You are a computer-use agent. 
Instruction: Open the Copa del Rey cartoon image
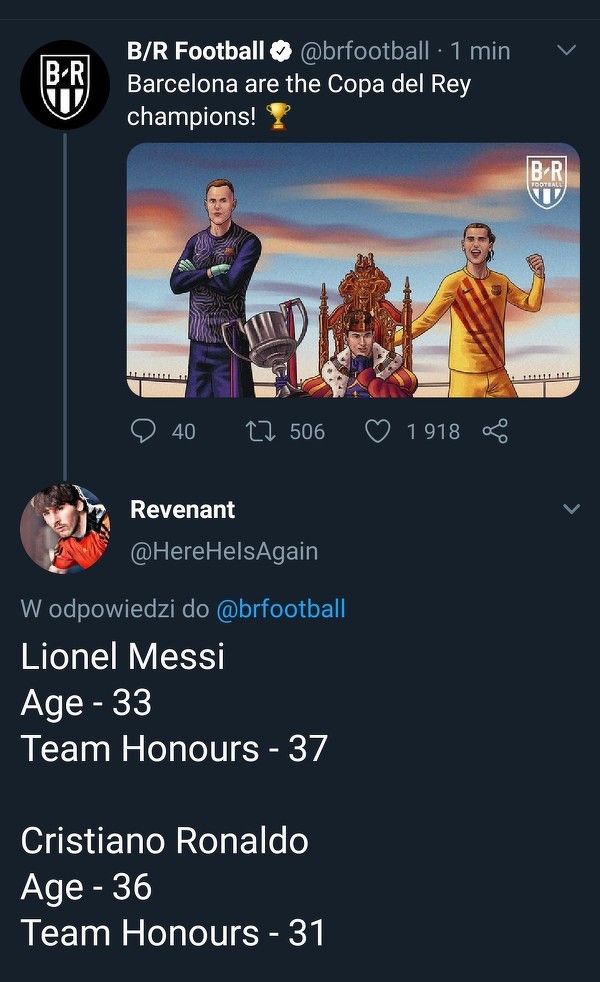(353, 270)
